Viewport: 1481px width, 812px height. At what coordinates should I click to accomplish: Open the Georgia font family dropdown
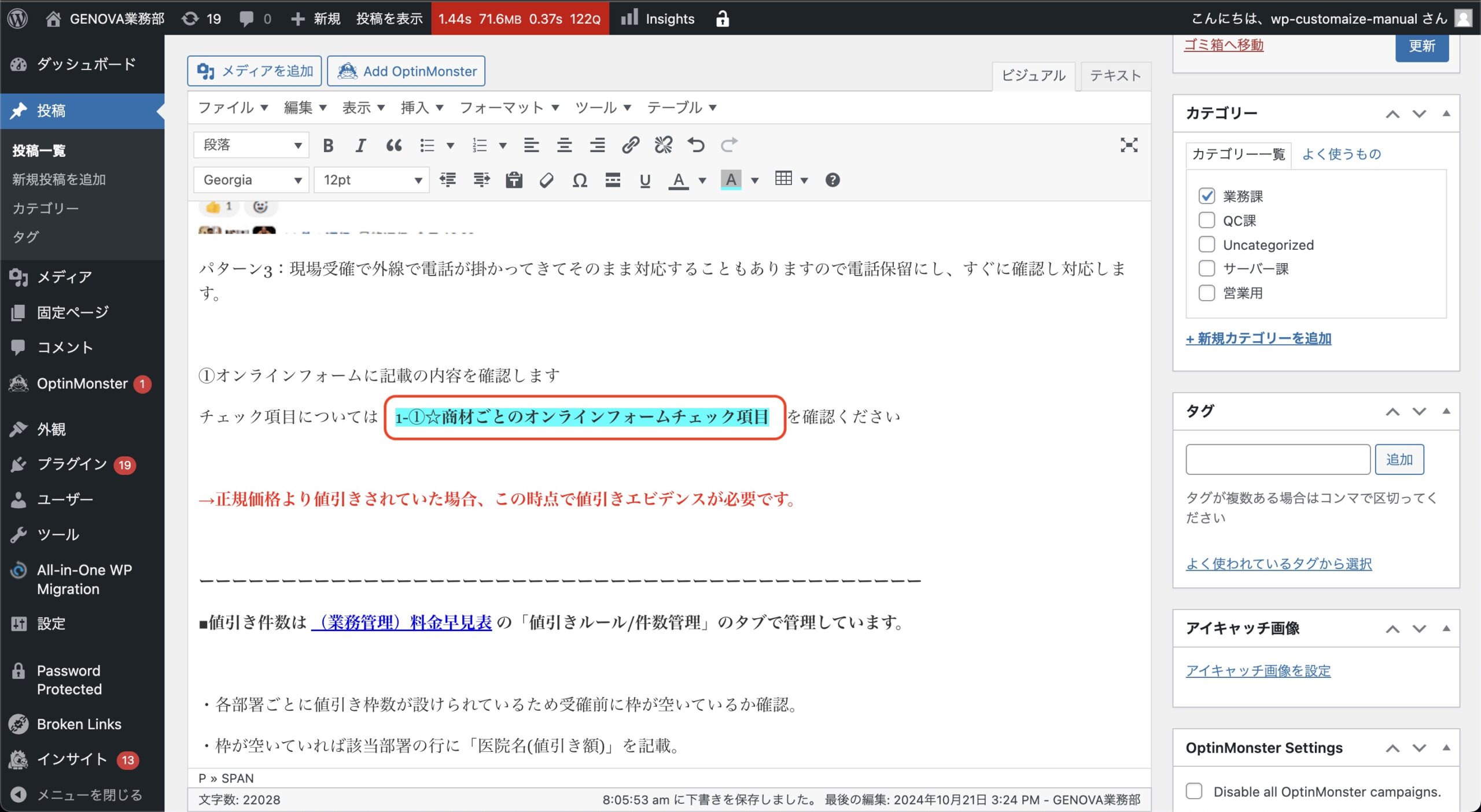coord(251,180)
